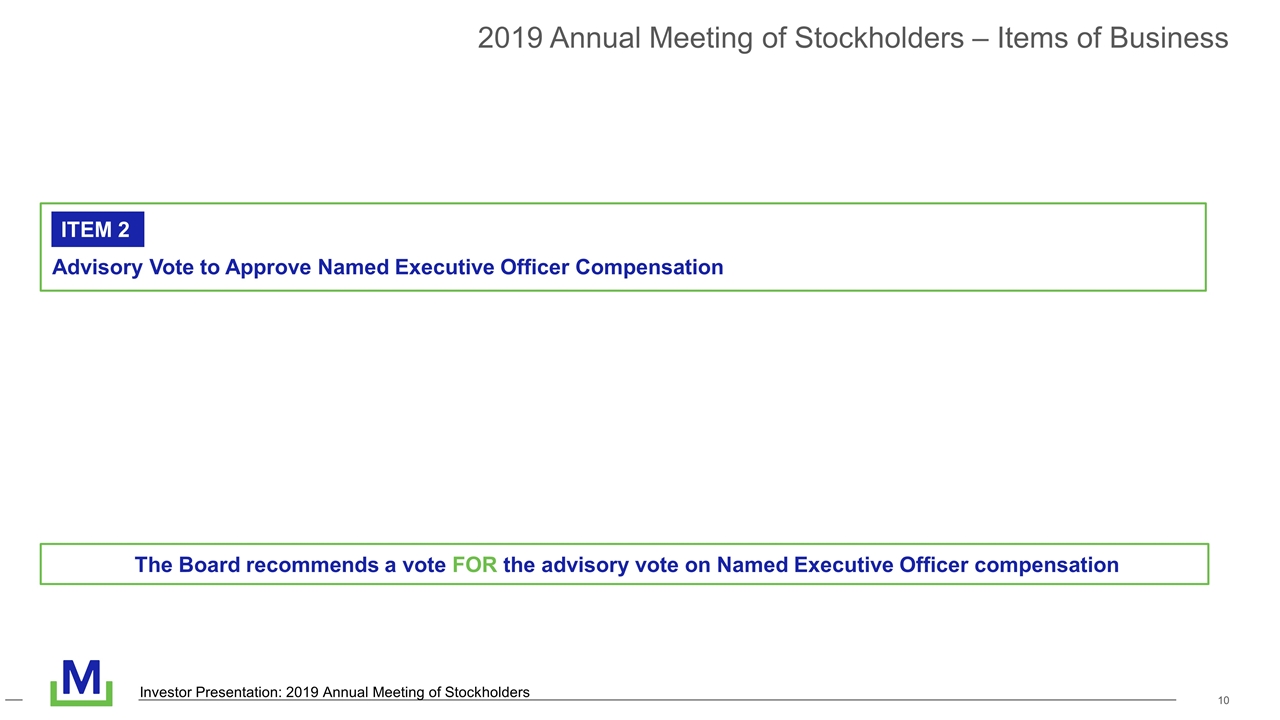Select the Advisory Vote to Approve heading

click(387, 267)
